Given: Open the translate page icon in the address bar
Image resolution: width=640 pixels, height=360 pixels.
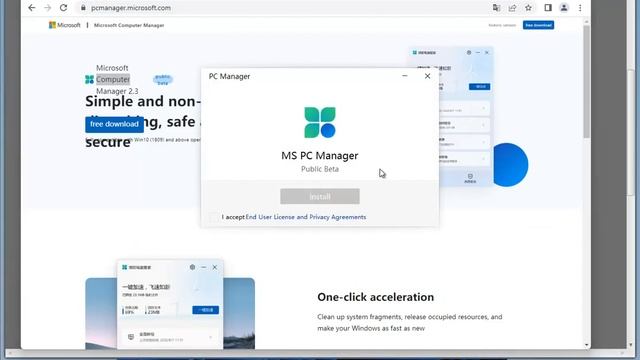Looking at the screenshot, I should [496, 8].
